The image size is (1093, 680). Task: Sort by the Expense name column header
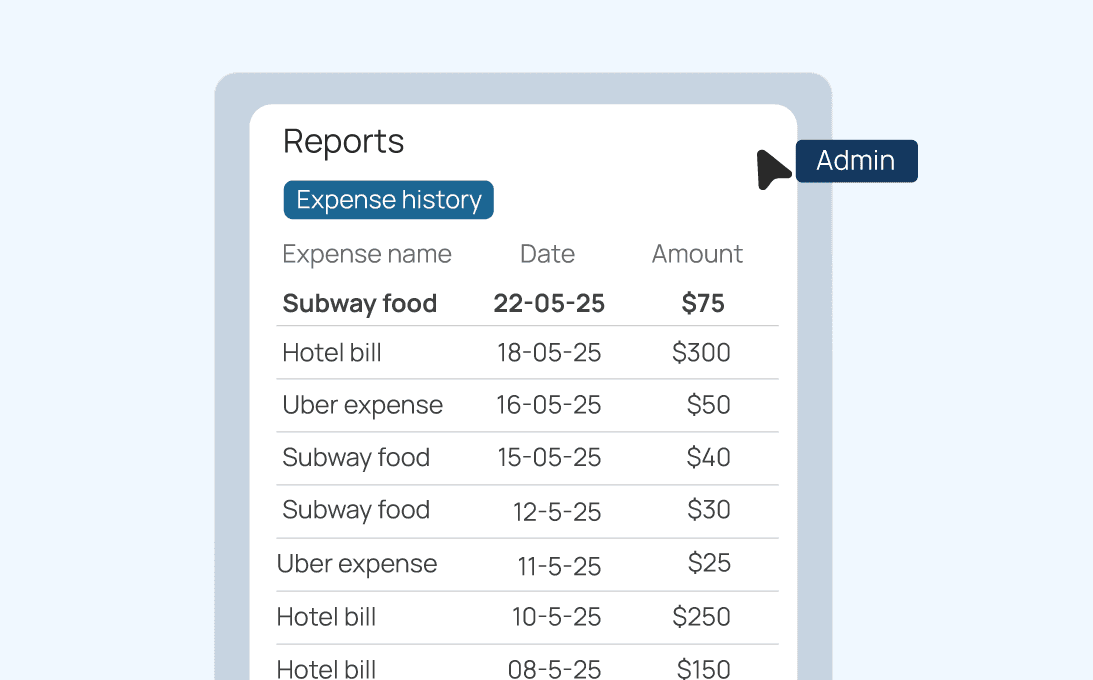coord(366,254)
